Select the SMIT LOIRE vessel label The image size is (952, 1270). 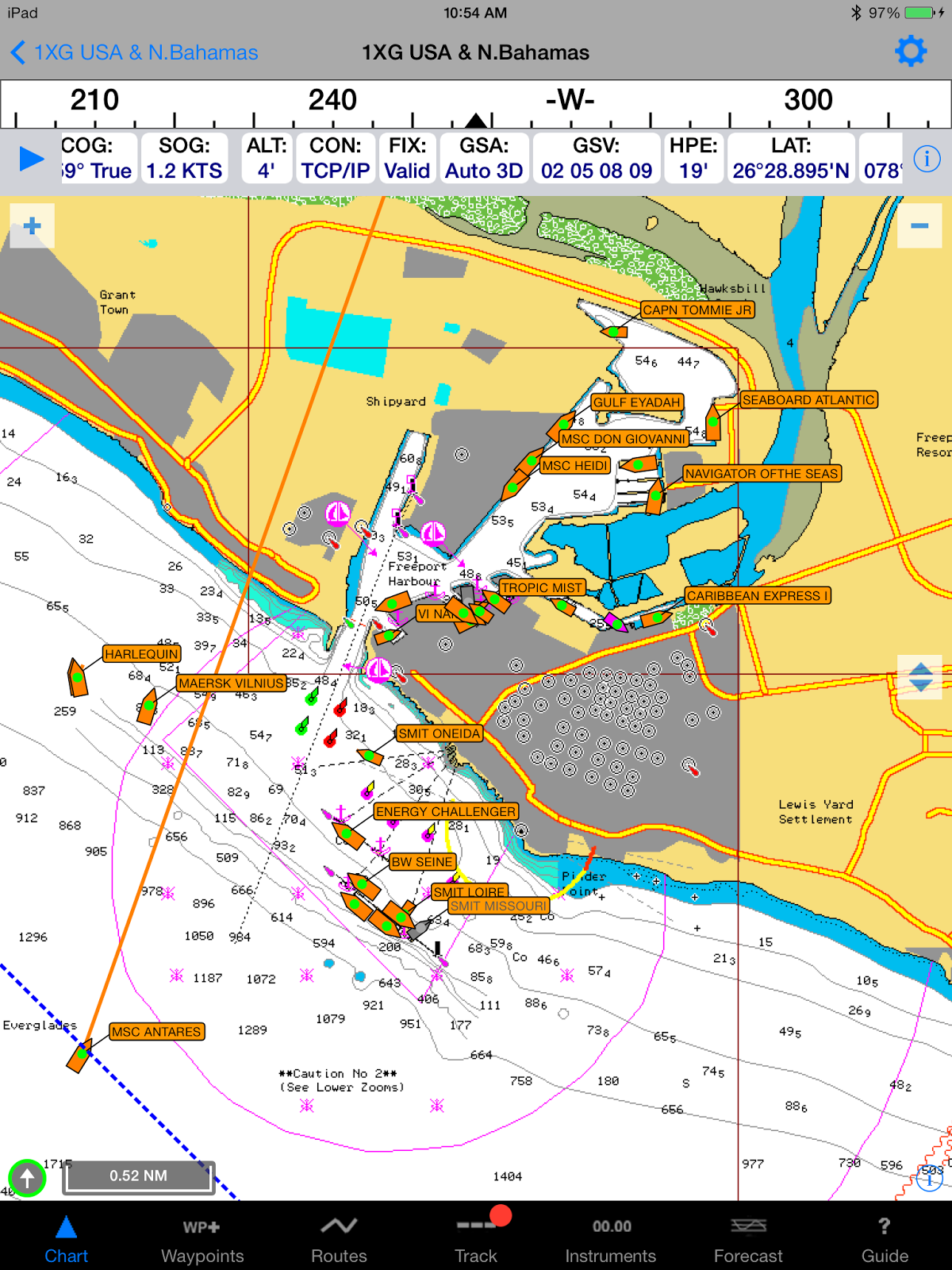pyautogui.click(x=470, y=891)
